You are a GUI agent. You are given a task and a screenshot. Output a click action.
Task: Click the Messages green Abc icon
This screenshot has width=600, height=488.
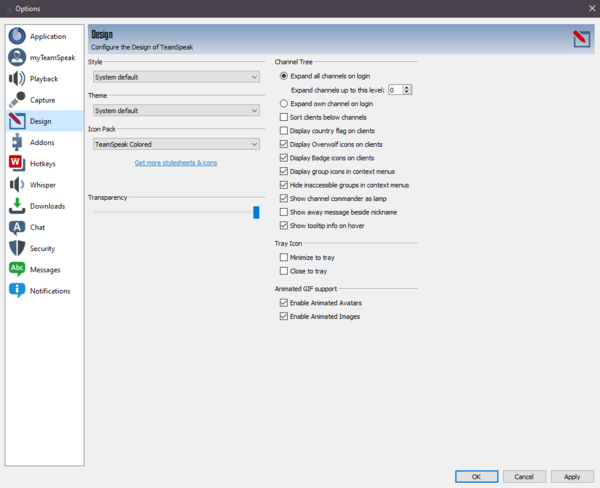17,269
